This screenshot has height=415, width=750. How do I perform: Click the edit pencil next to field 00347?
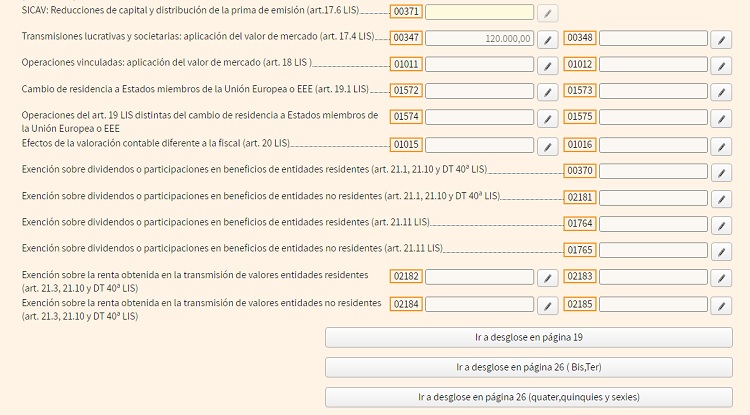[548, 40]
